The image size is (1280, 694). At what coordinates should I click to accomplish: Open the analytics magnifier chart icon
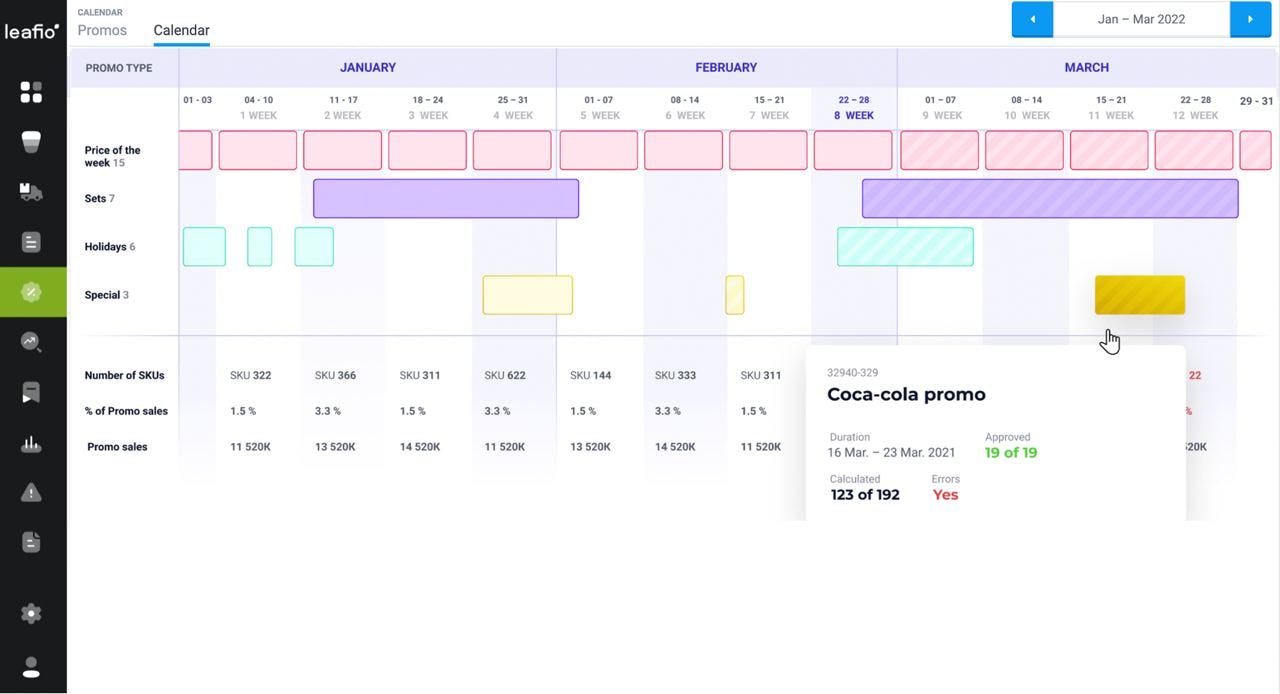point(31,342)
